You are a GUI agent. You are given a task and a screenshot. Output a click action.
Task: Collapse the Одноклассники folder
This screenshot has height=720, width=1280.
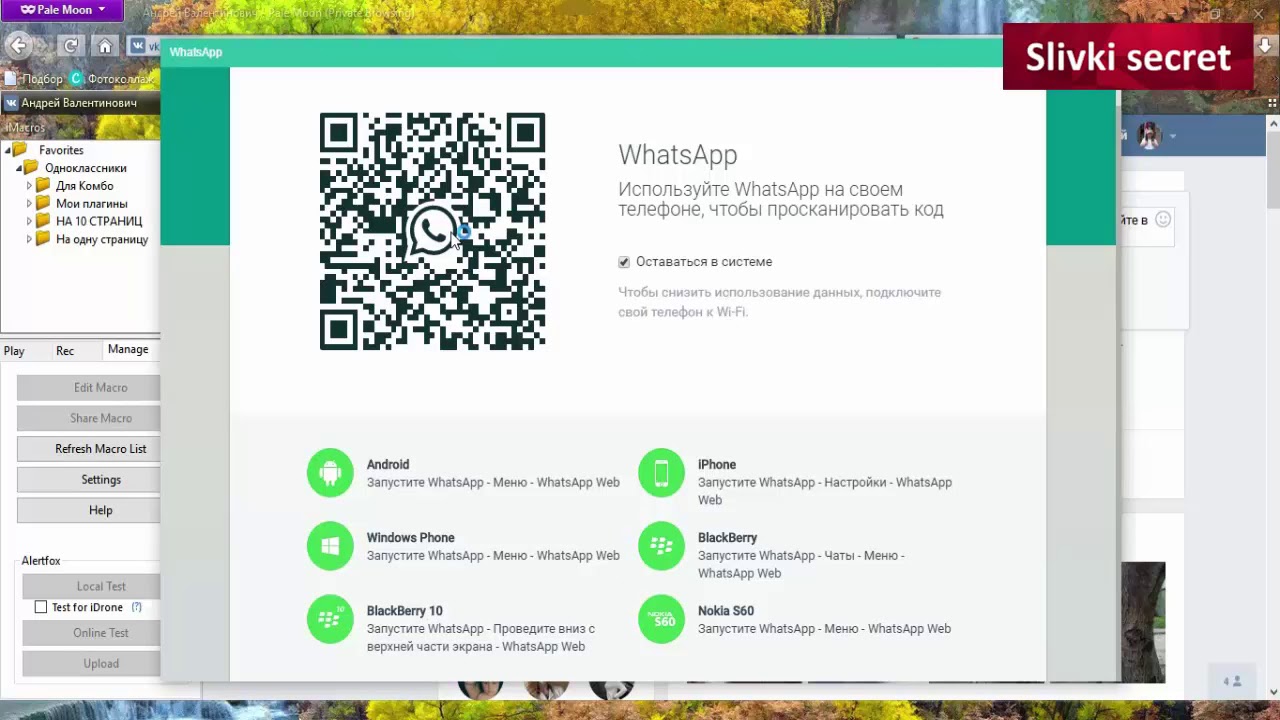tap(18, 168)
